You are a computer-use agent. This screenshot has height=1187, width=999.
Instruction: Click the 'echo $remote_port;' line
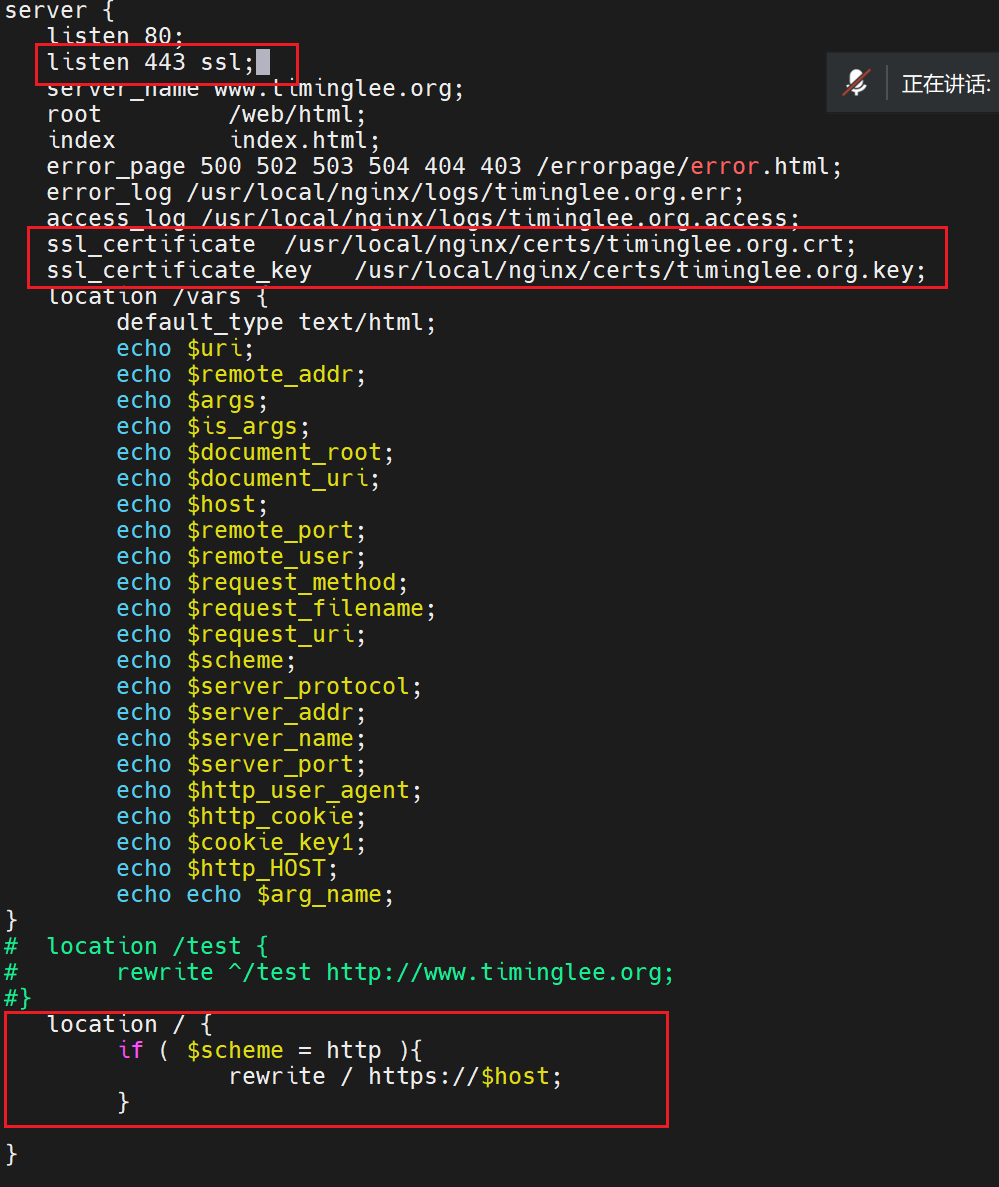[x=241, y=530]
